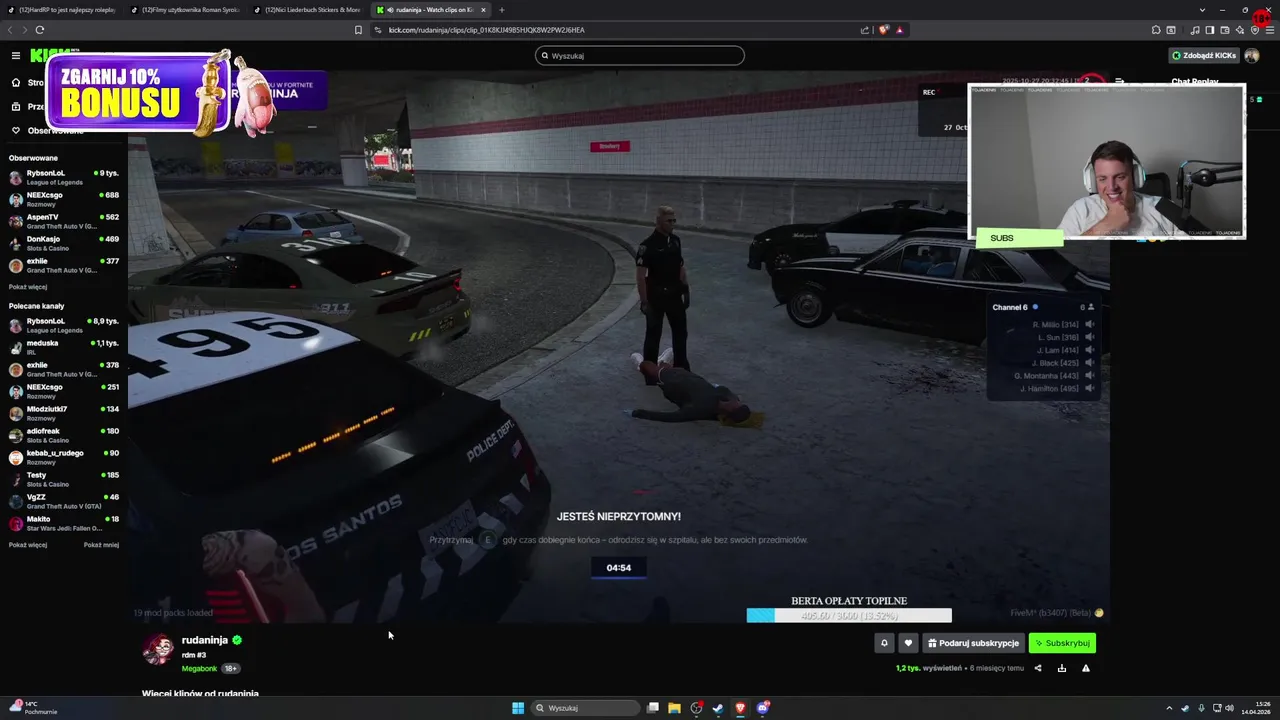Click the clip video player area

619,347
